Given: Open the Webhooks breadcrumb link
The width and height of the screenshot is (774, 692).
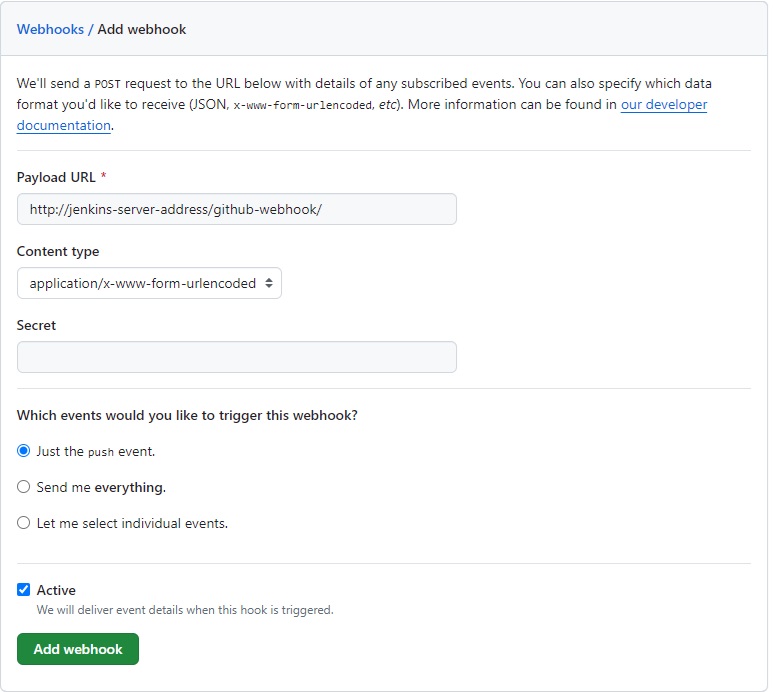Looking at the screenshot, I should pyautogui.click(x=50, y=29).
